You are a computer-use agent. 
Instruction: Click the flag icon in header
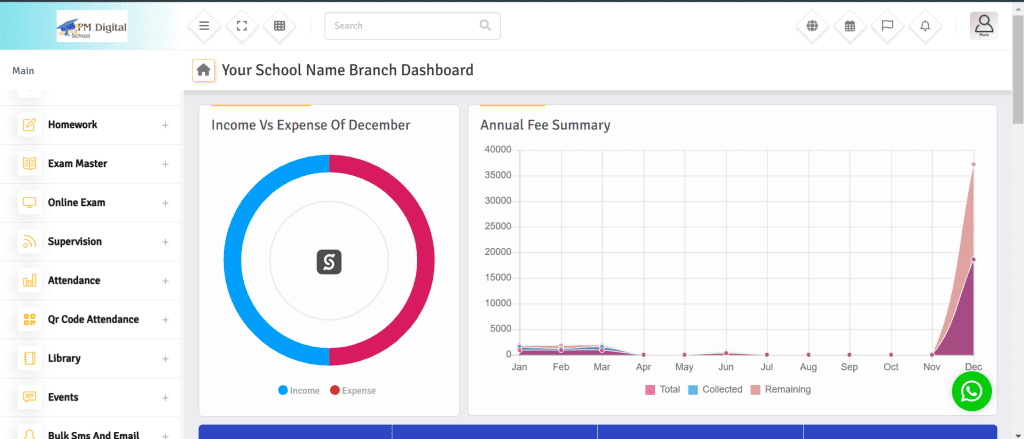[887, 26]
